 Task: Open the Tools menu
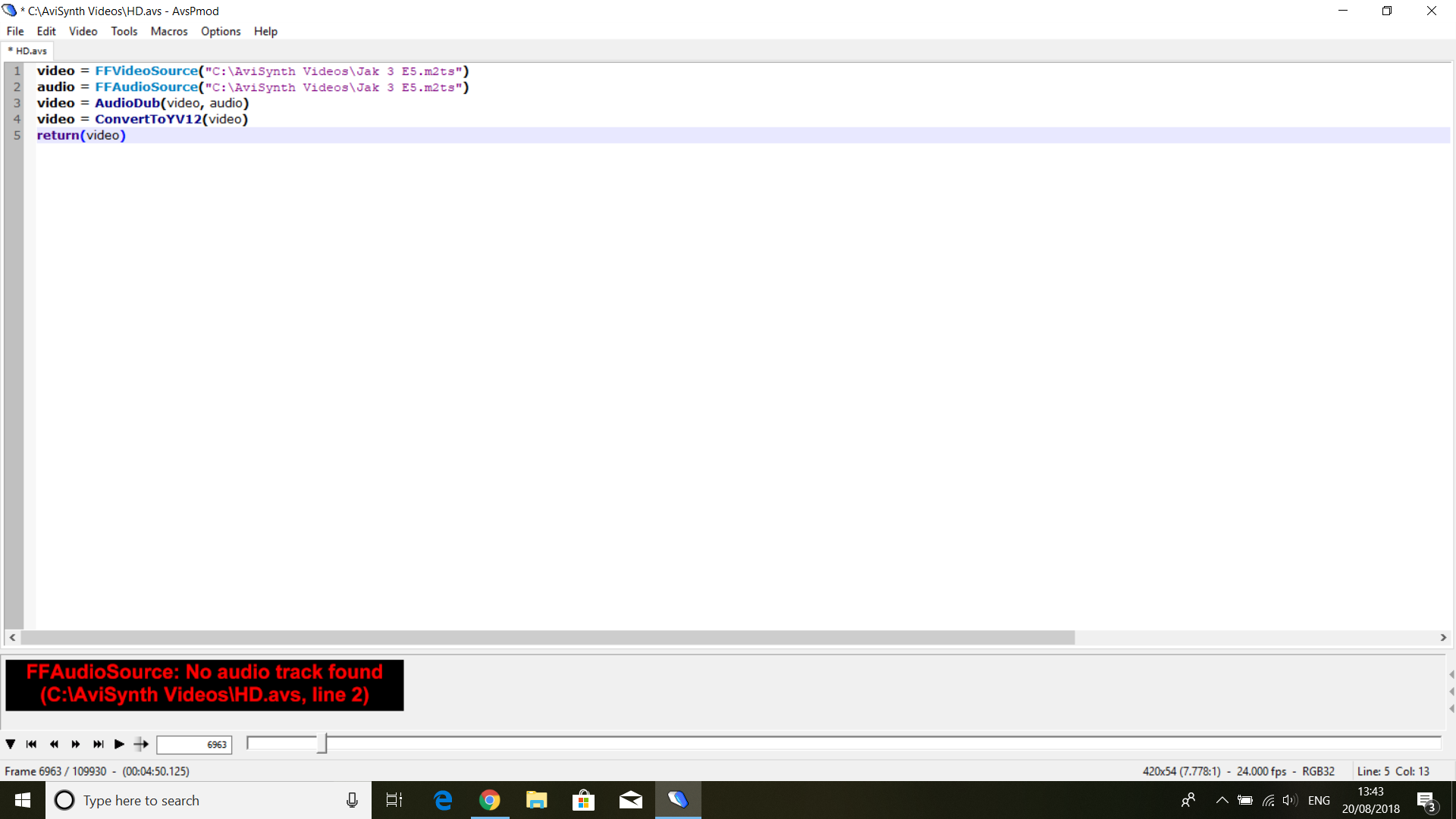coord(124,31)
